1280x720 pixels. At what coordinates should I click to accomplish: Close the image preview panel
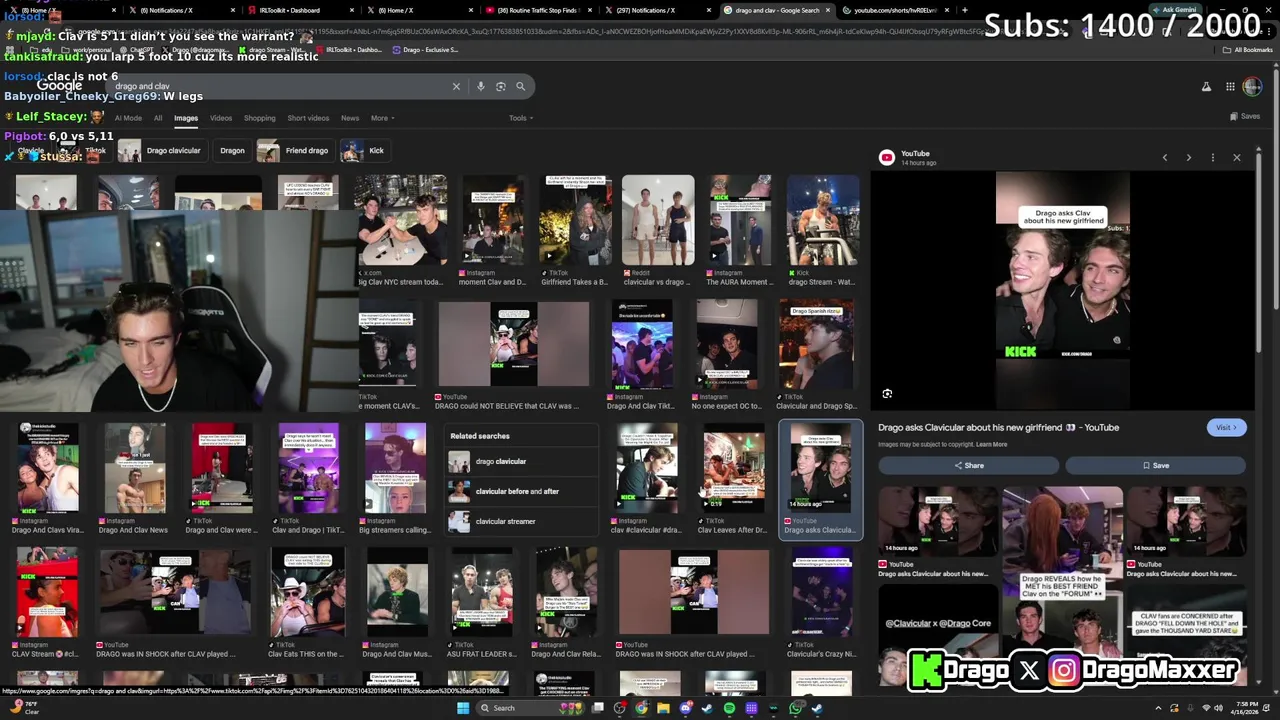pos(1237,157)
